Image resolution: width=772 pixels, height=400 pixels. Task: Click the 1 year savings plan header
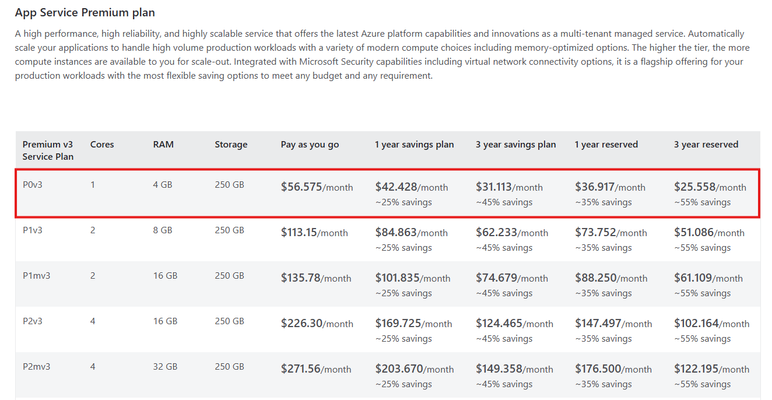[414, 145]
